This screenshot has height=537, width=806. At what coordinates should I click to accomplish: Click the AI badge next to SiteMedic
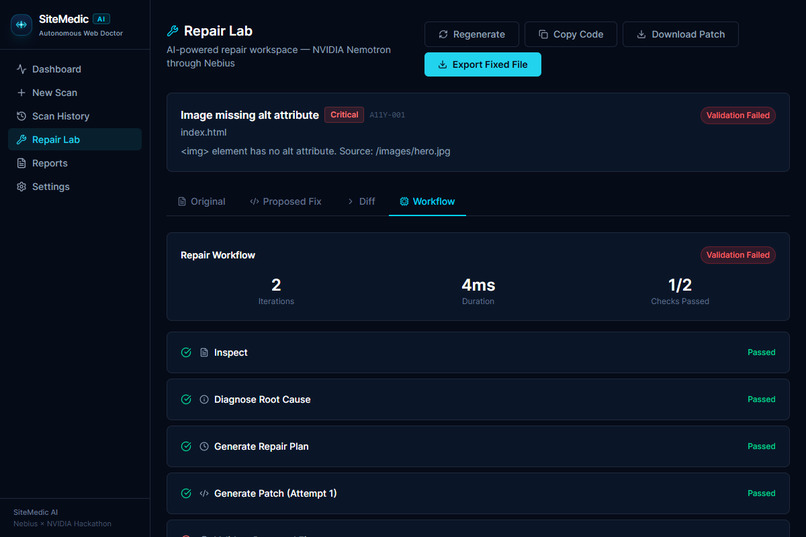[101, 19]
